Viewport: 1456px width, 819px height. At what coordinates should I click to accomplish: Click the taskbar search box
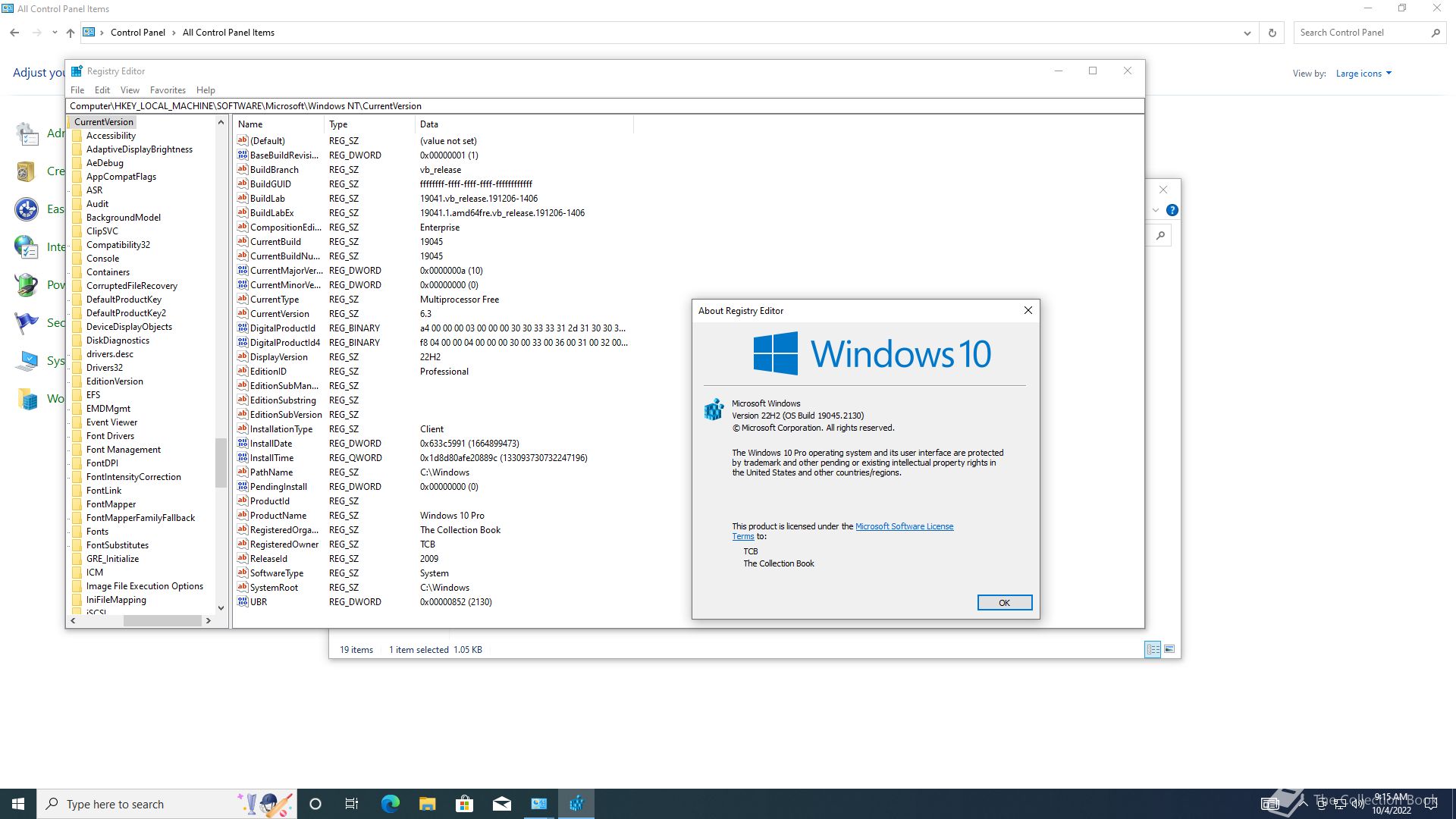167,804
